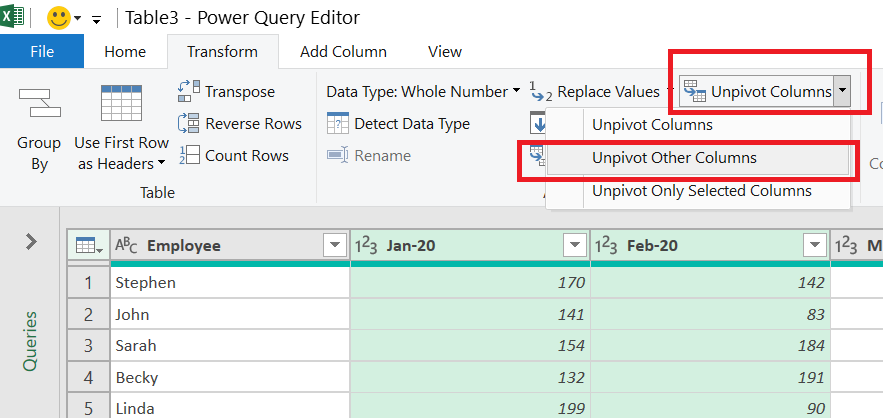Click the Replace Values icon
This screenshot has height=418, width=883.
[x=540, y=92]
